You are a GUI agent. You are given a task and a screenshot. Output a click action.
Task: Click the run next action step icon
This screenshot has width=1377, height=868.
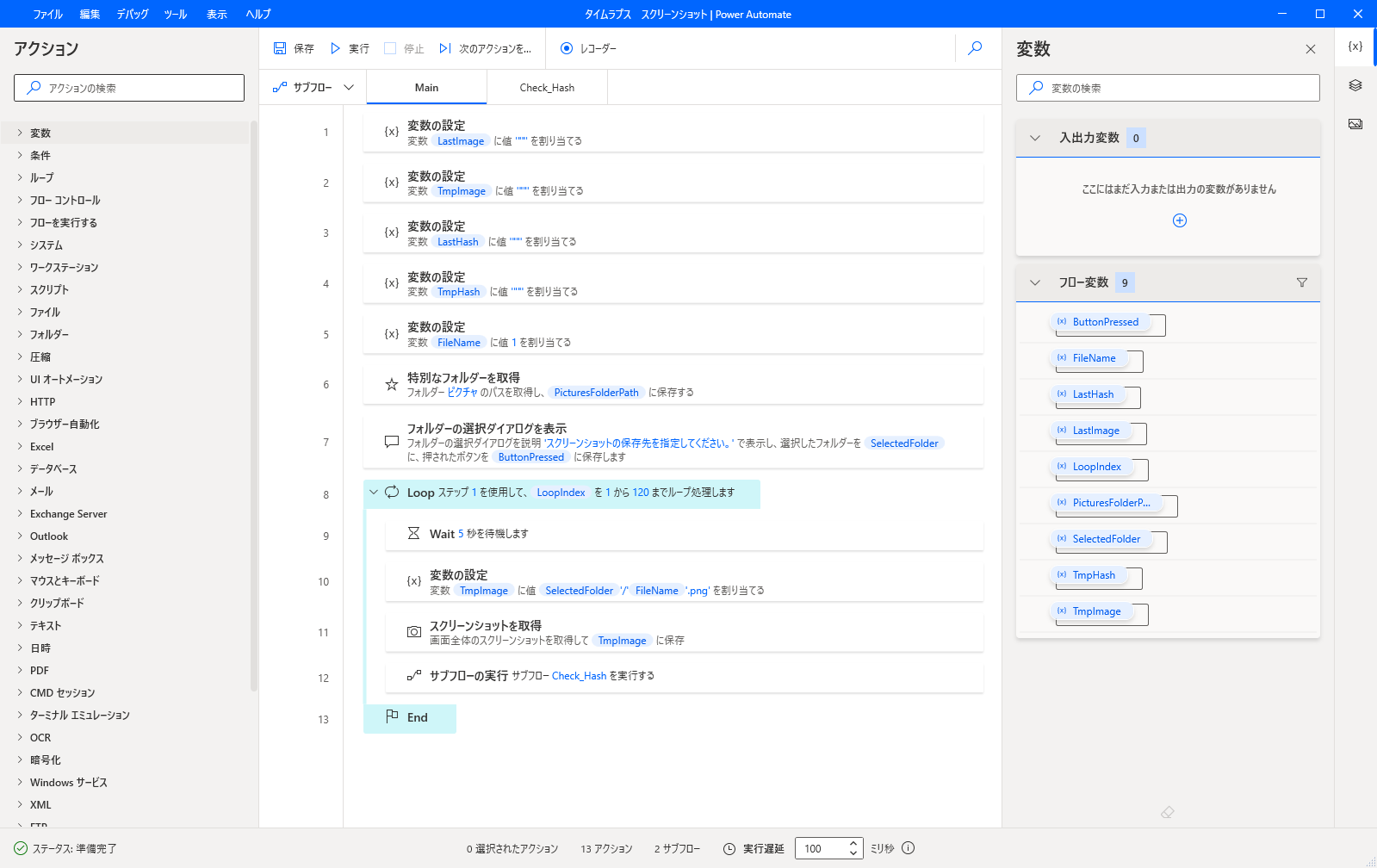(x=445, y=48)
